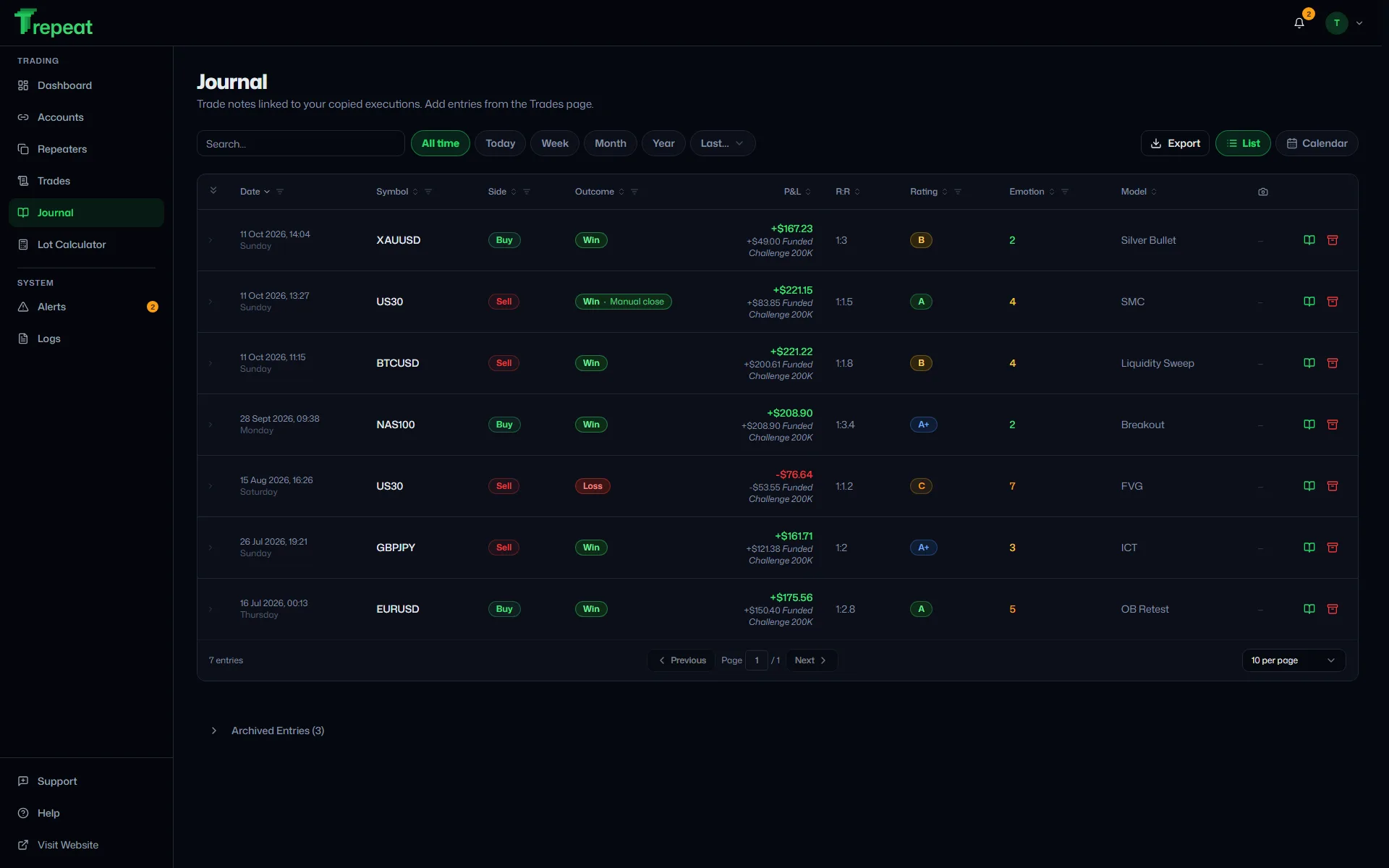Go to Next page
This screenshot has width=1389, height=868.
pos(811,660)
